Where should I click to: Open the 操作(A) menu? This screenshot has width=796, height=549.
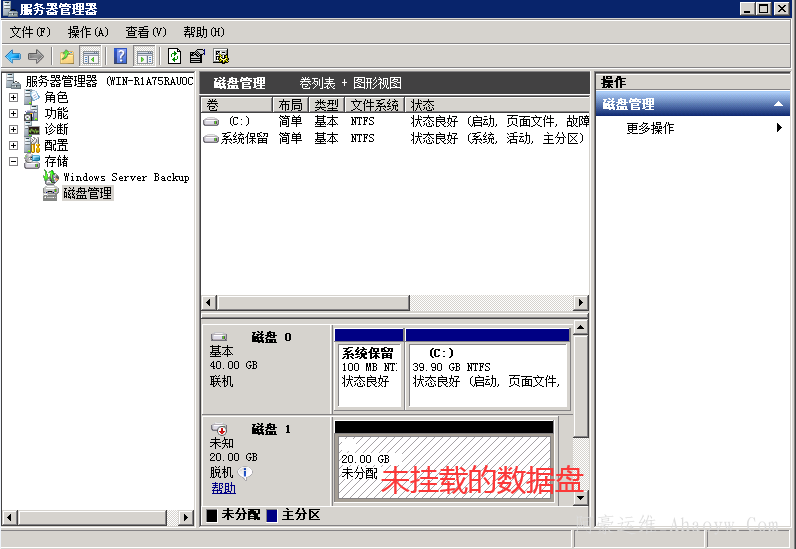[88, 32]
